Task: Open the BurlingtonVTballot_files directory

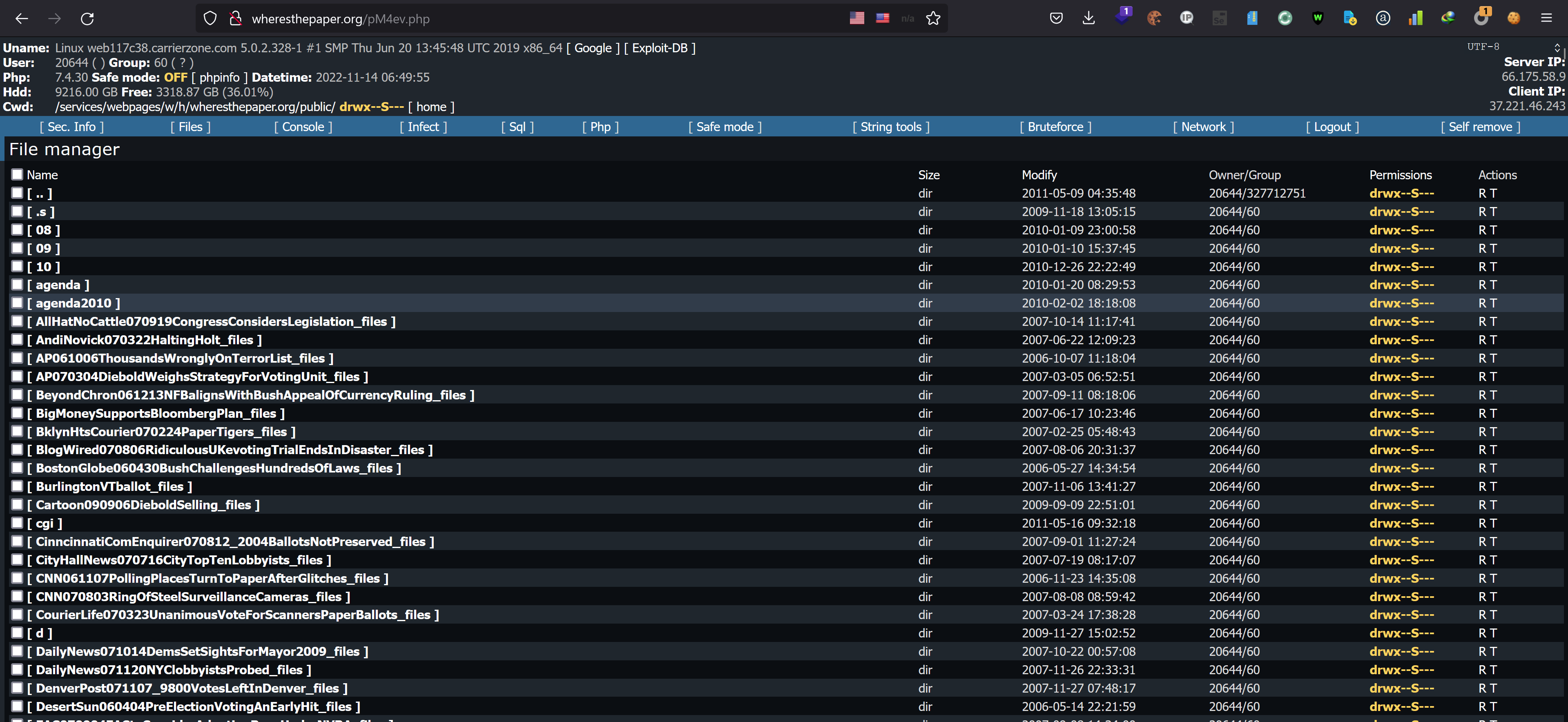Action: tap(109, 486)
